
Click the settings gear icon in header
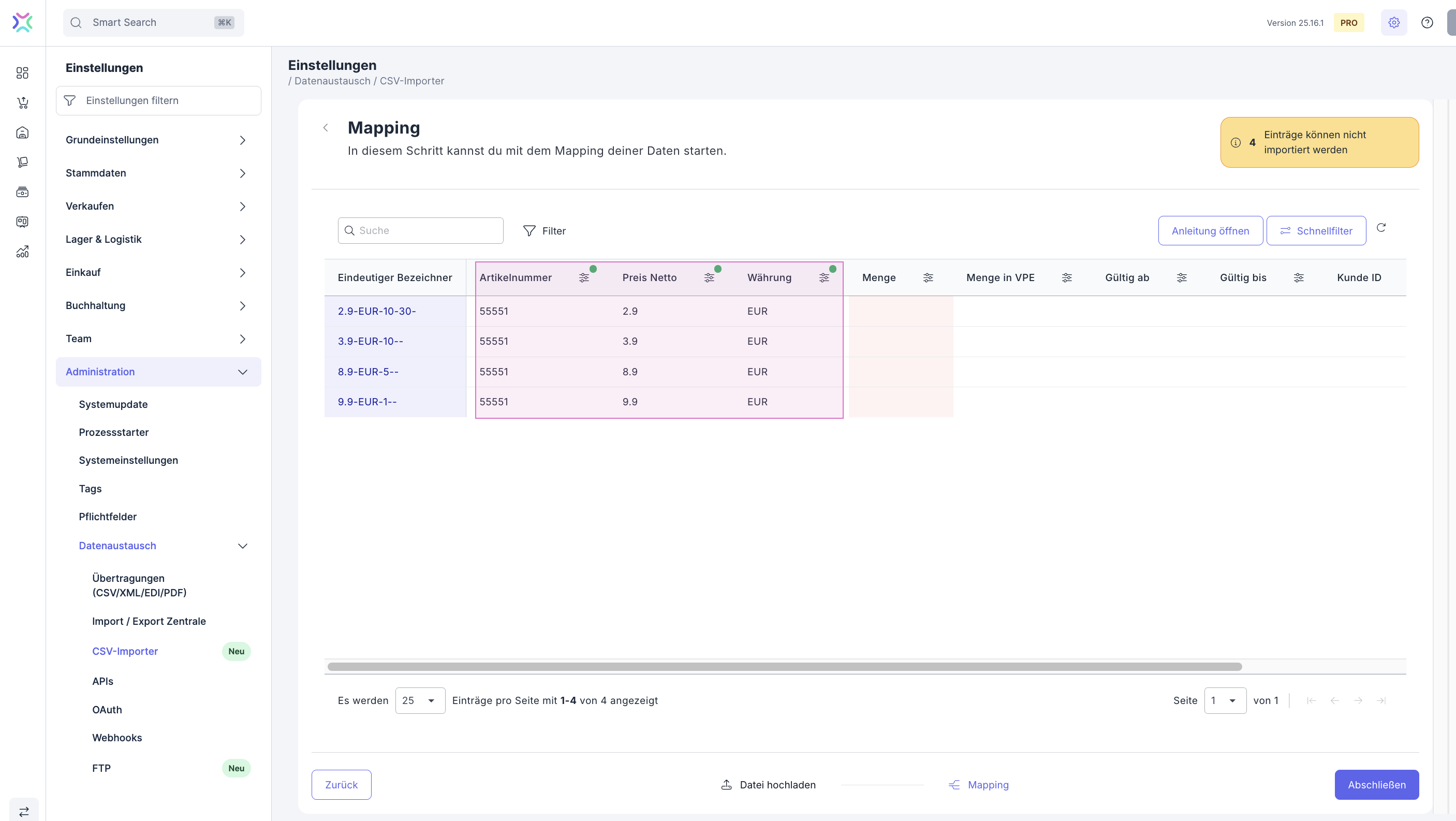click(x=1393, y=23)
